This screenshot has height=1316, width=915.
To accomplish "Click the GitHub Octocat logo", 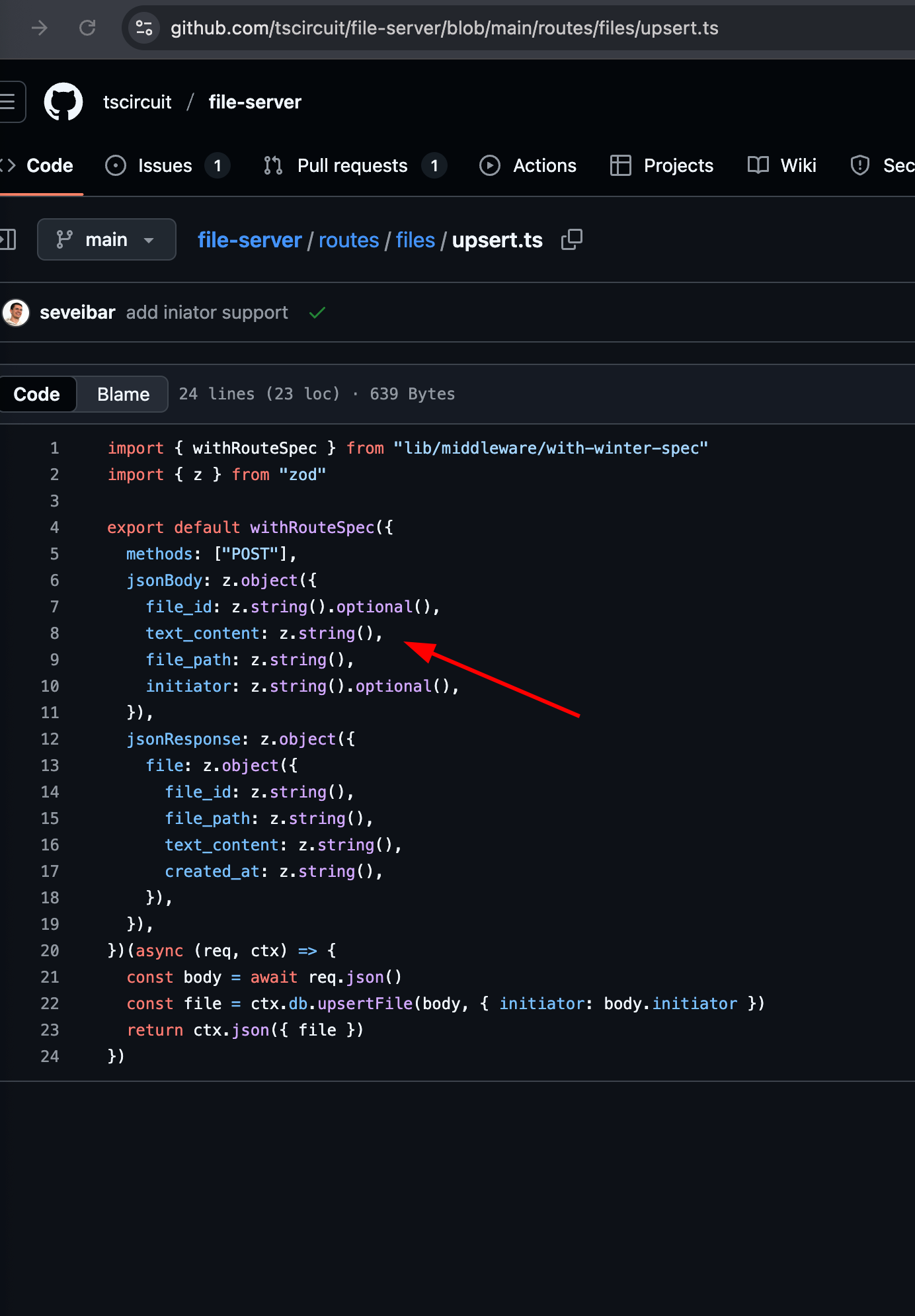I will coord(63,102).
